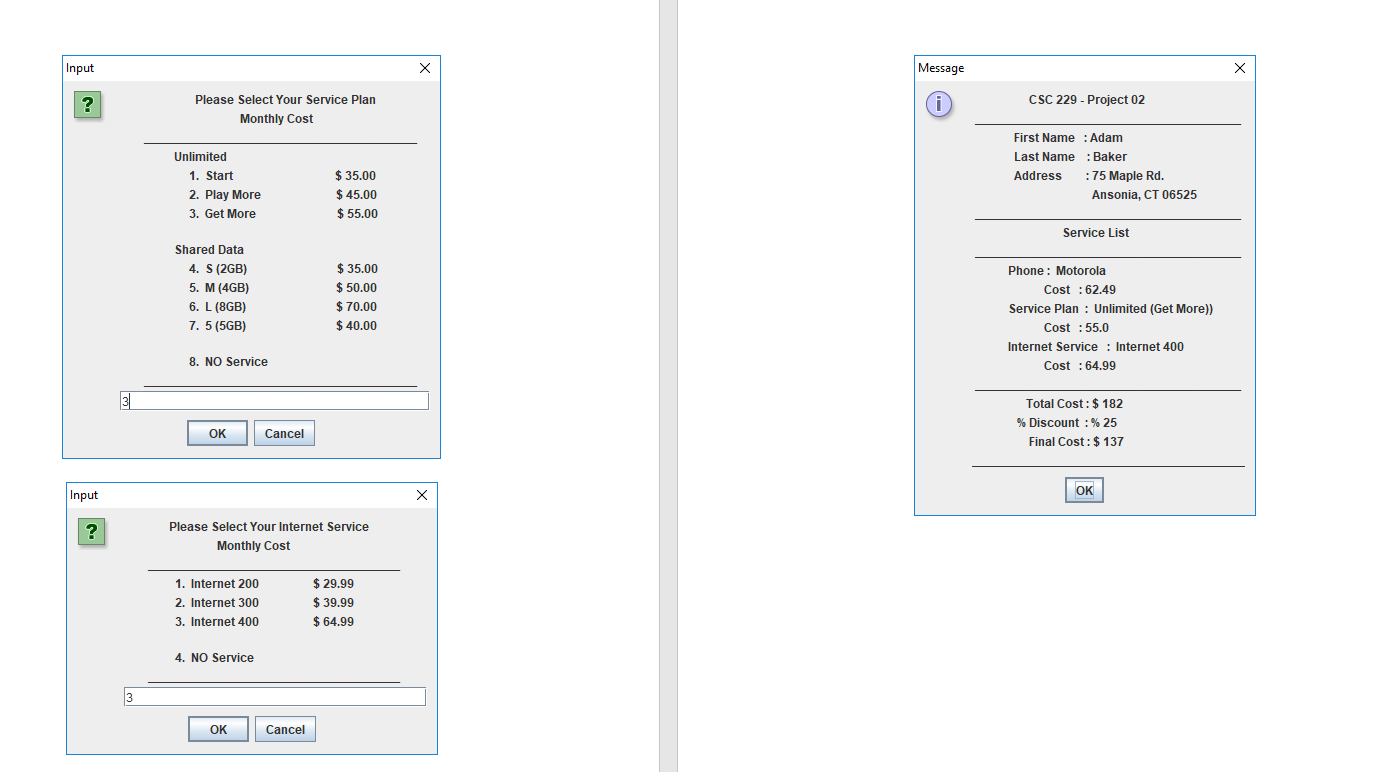Focus the Internet Service input field
The height and width of the screenshot is (772, 1384).
[275, 697]
